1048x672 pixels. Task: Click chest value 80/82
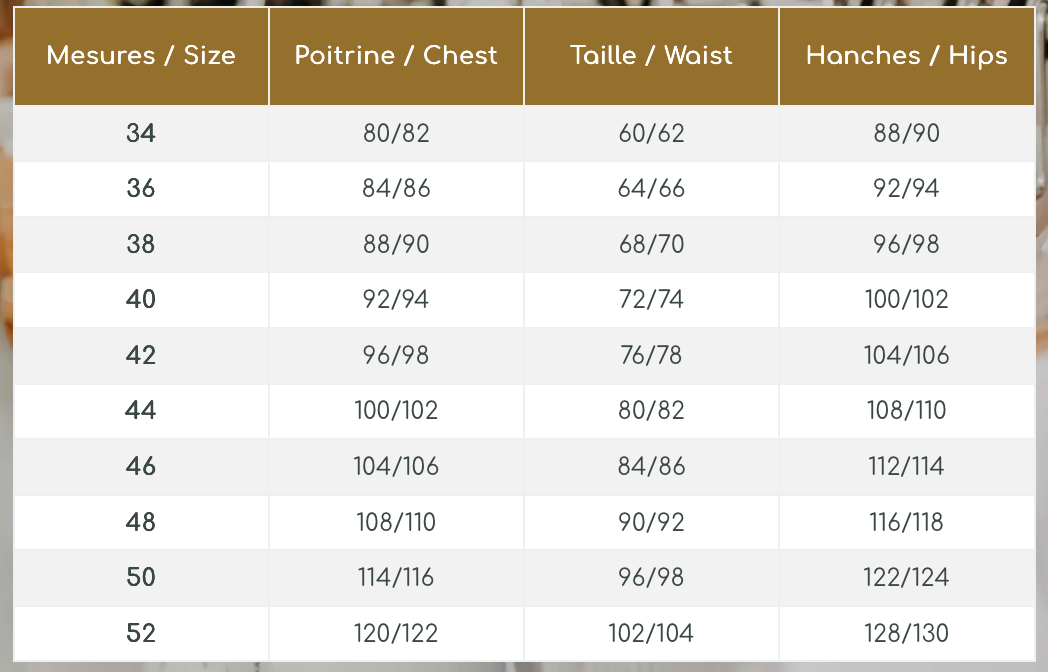396,133
